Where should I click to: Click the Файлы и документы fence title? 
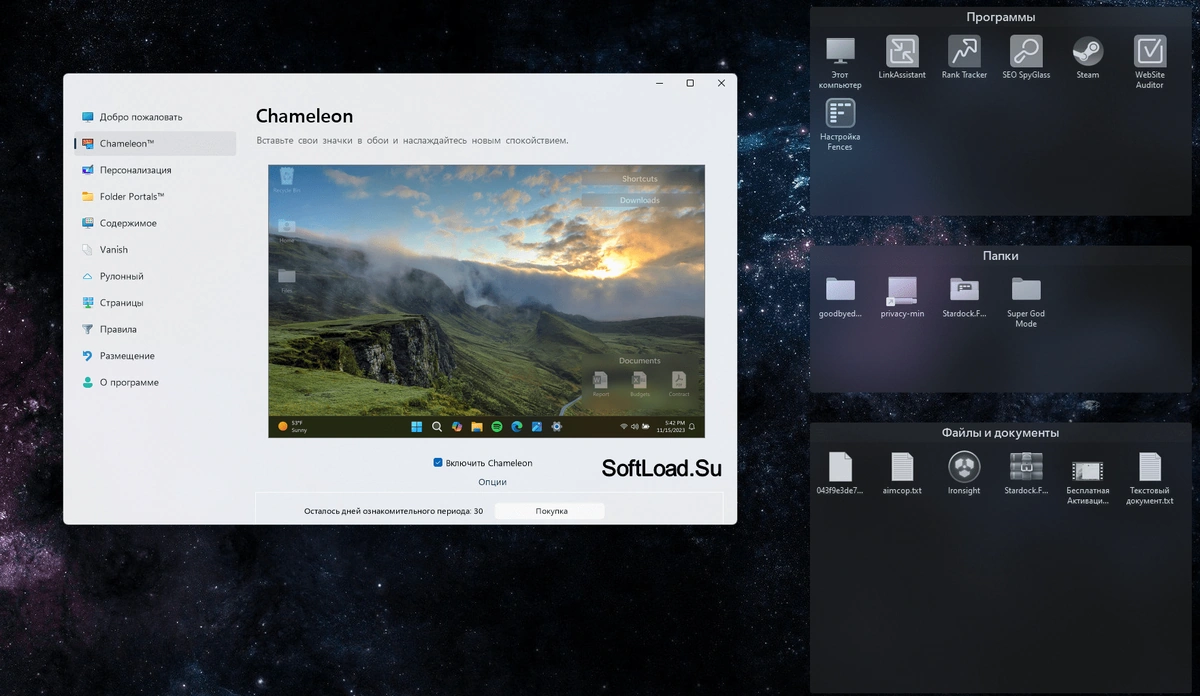tap(1000, 433)
